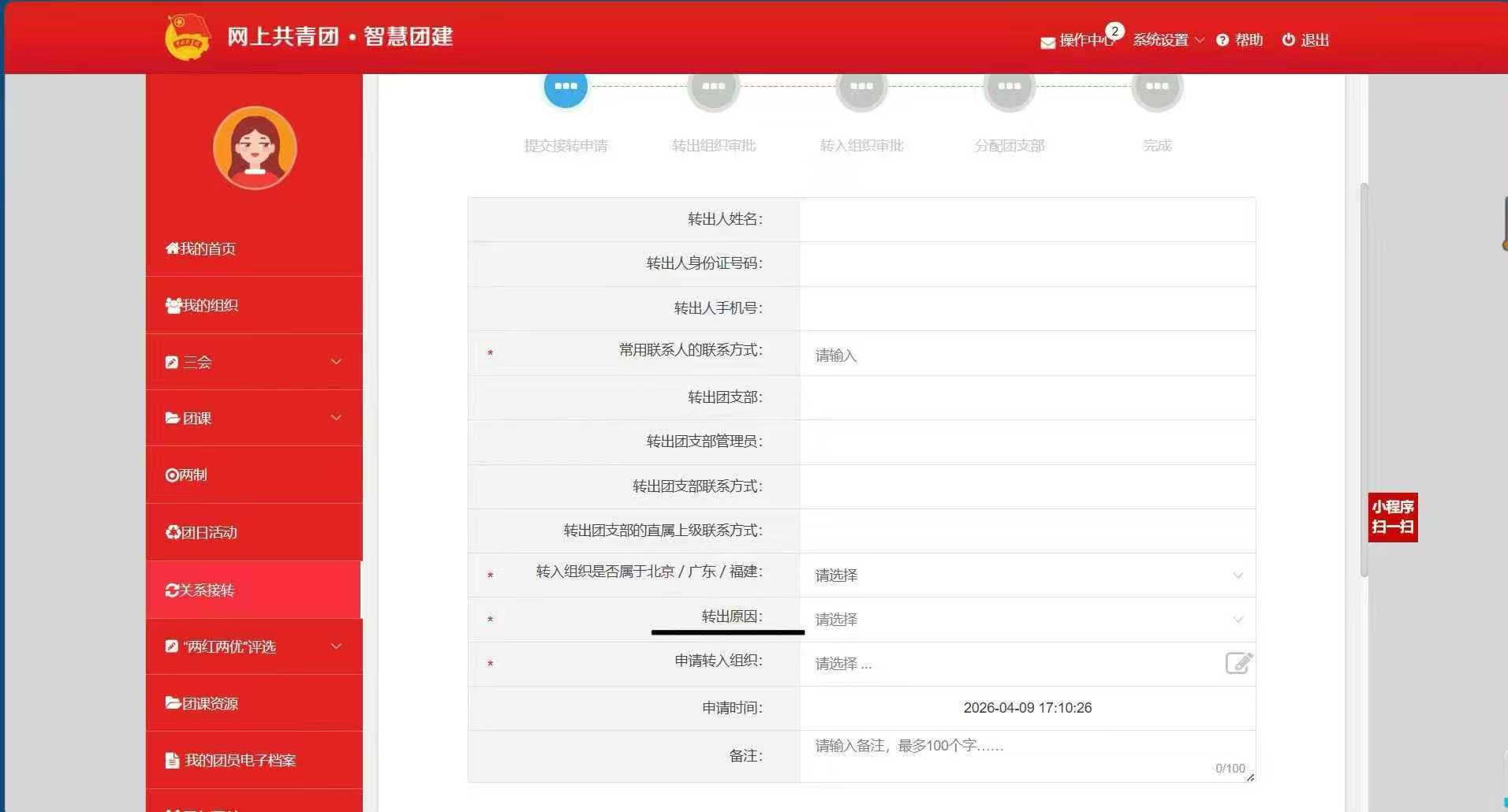1508x812 pixels.
Task: Click the 小程序扫一扫 floating badge
Action: [1392, 517]
